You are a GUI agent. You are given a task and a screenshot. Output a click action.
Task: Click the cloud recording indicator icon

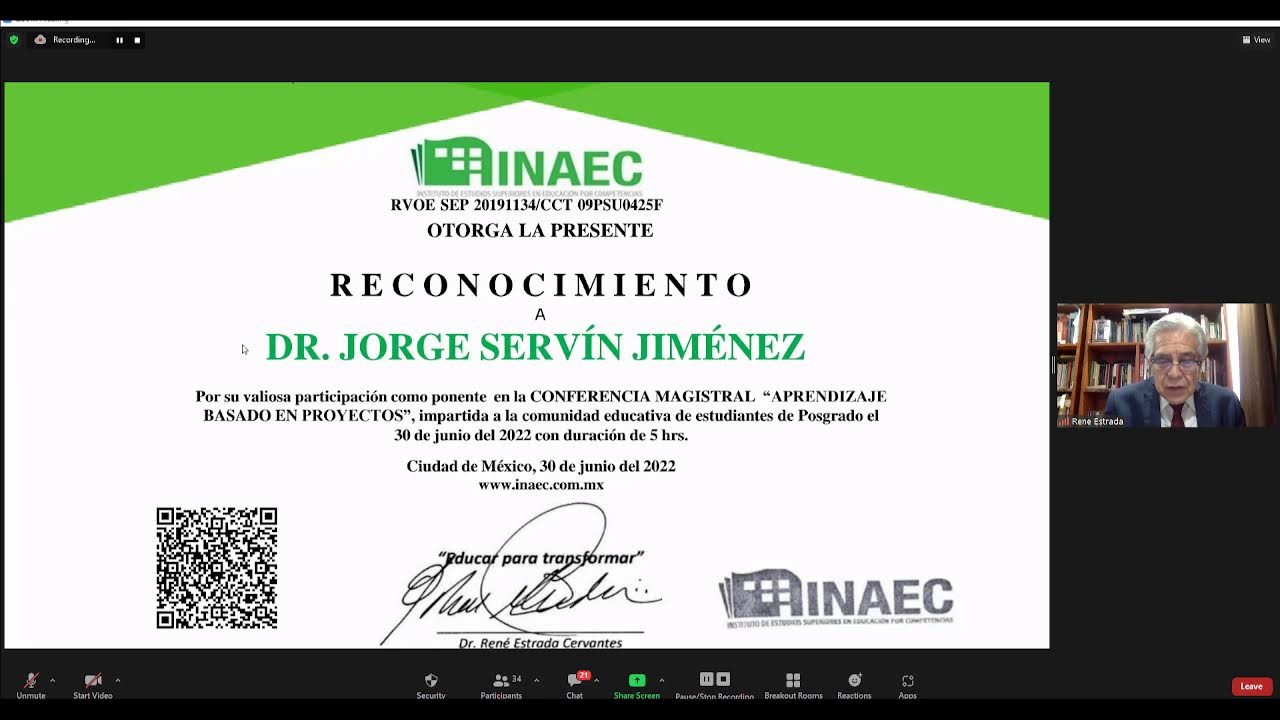(40, 40)
